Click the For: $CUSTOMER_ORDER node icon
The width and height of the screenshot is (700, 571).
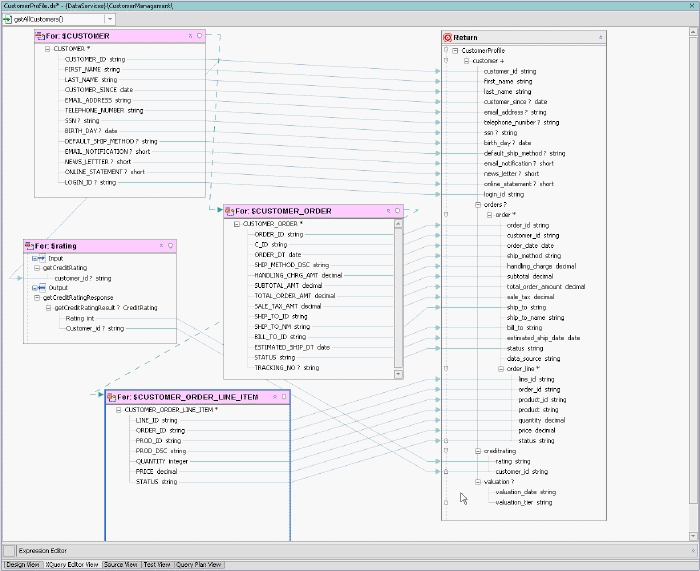(x=229, y=211)
